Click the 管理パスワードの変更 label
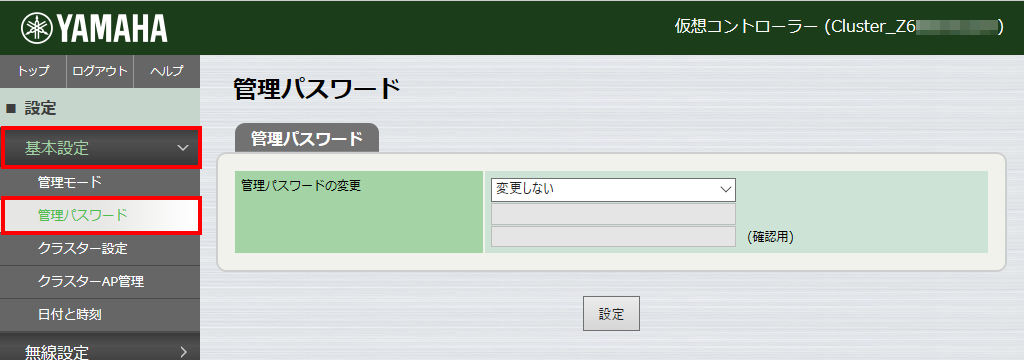 301,186
